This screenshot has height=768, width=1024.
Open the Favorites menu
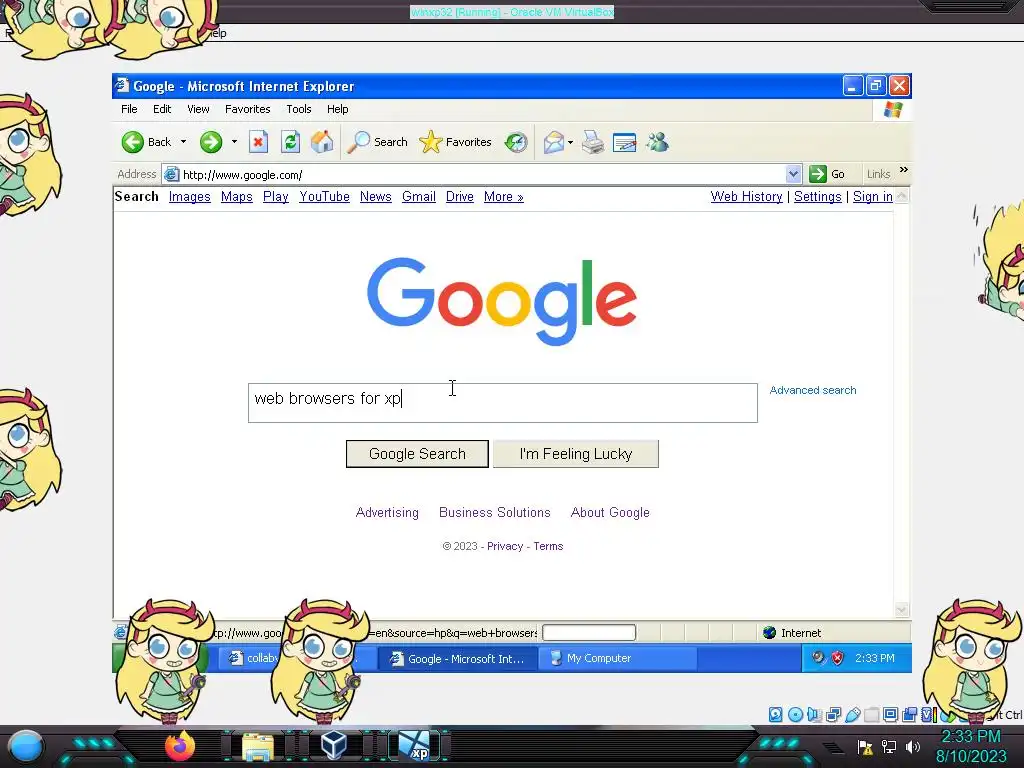coord(248,109)
